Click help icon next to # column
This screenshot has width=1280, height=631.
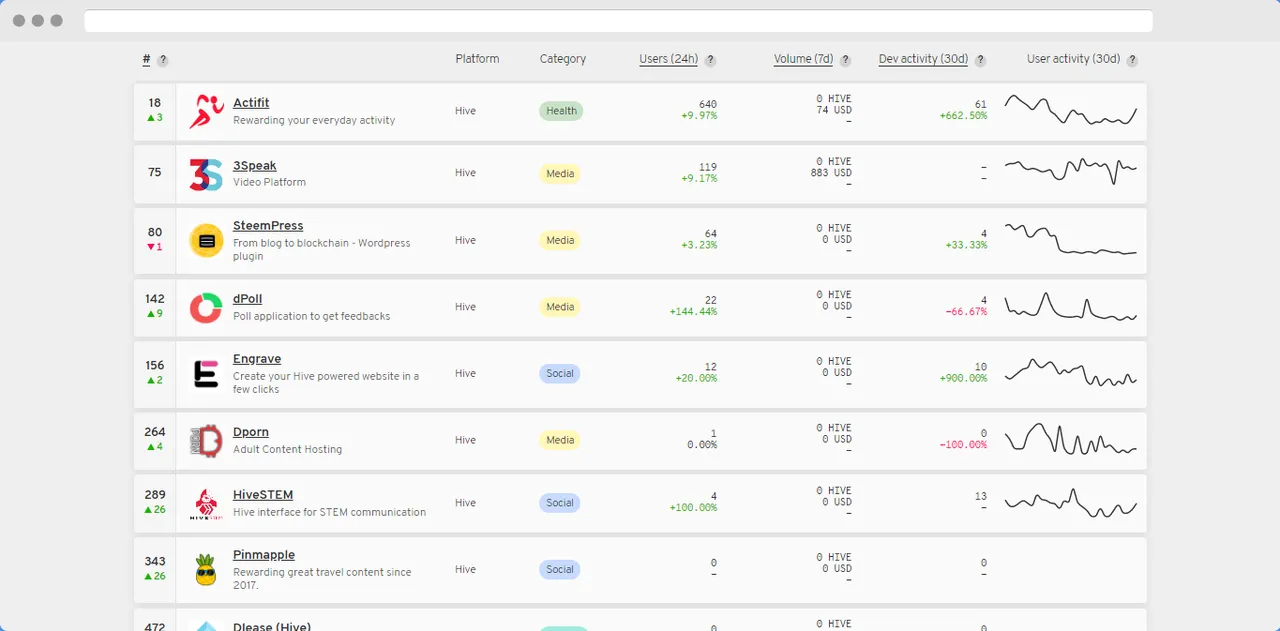point(163,60)
